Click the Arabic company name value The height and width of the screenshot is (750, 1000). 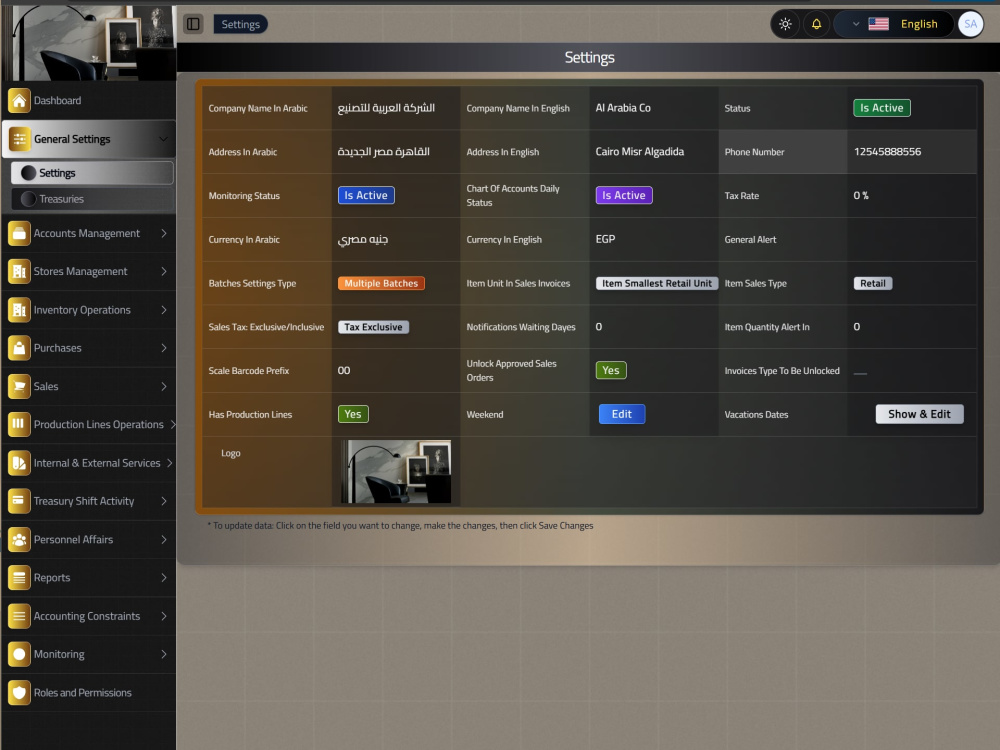click(386, 108)
